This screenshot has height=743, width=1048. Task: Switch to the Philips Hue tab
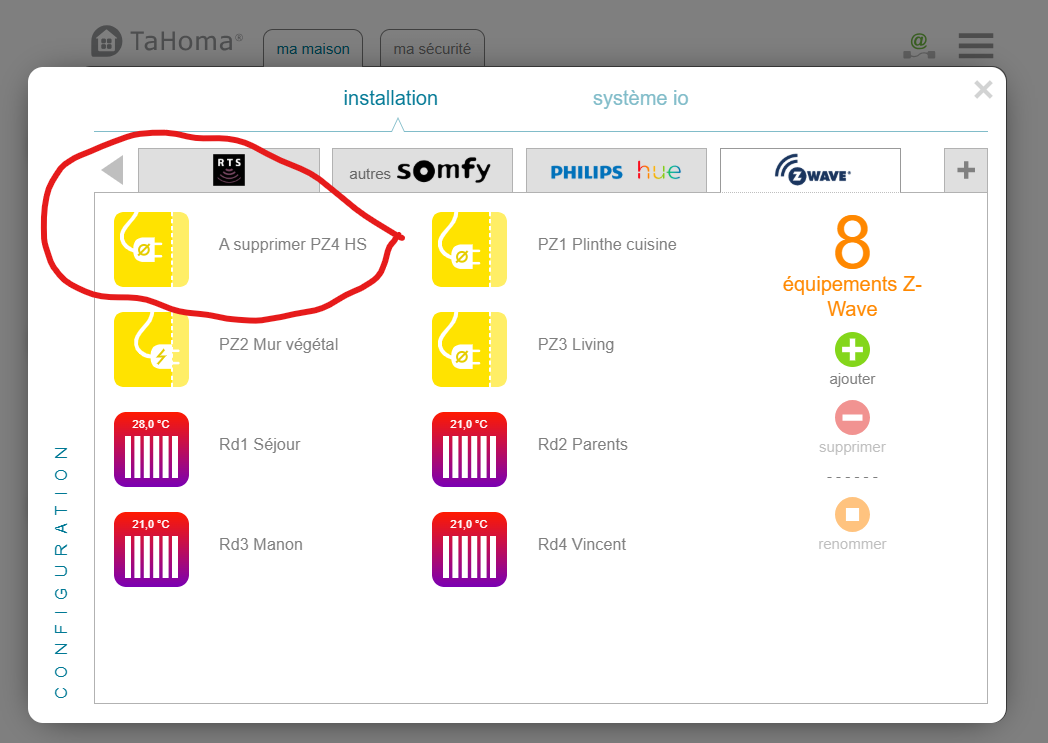pyautogui.click(x=616, y=171)
